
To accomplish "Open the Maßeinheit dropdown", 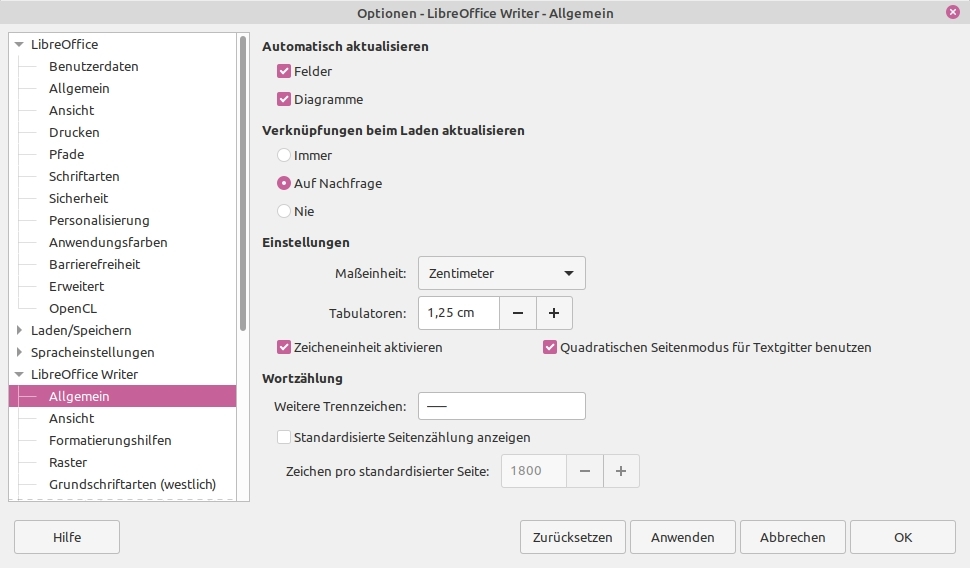I will [502, 273].
